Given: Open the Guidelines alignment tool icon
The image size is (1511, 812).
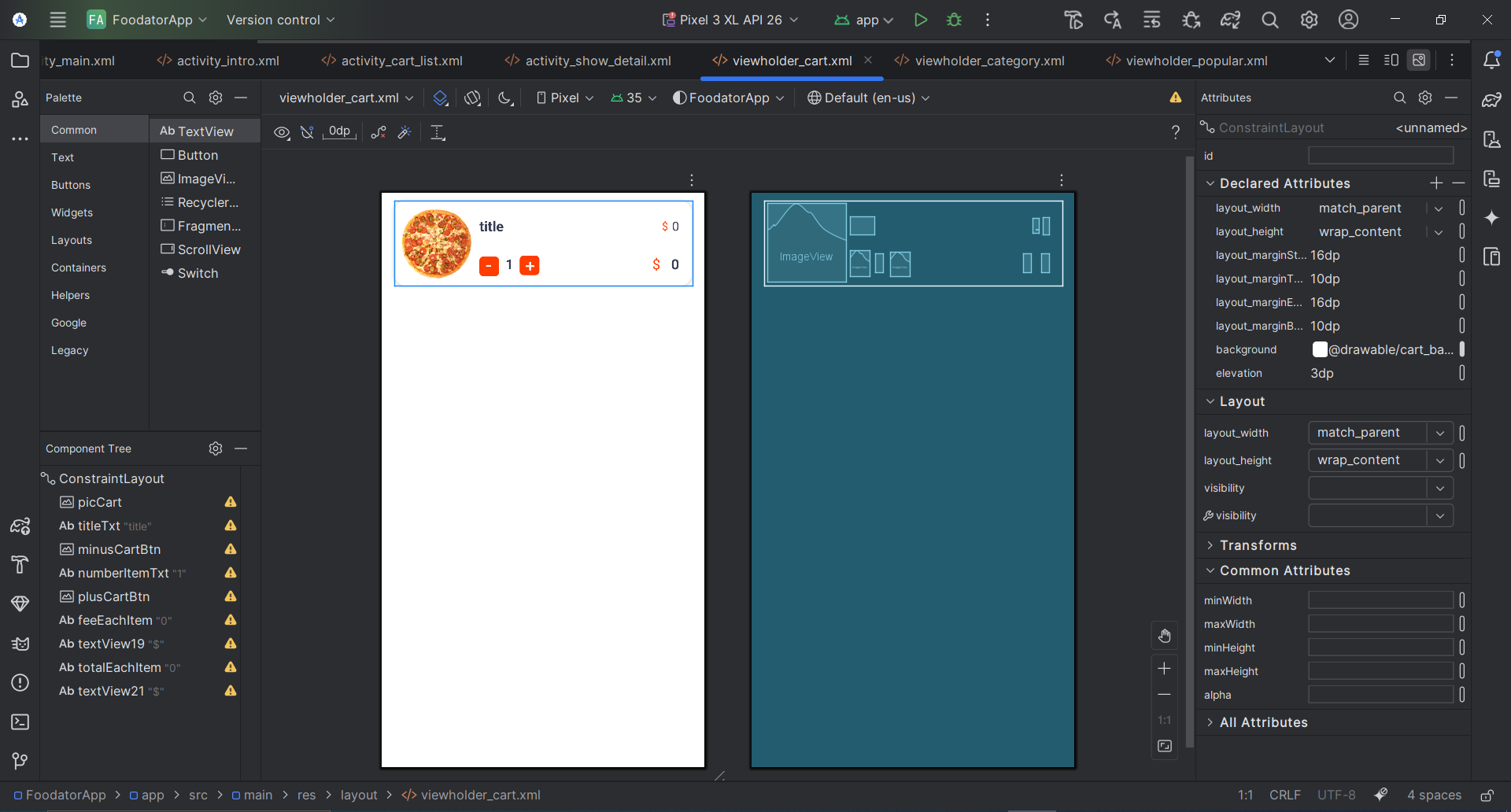Looking at the screenshot, I should click(438, 132).
